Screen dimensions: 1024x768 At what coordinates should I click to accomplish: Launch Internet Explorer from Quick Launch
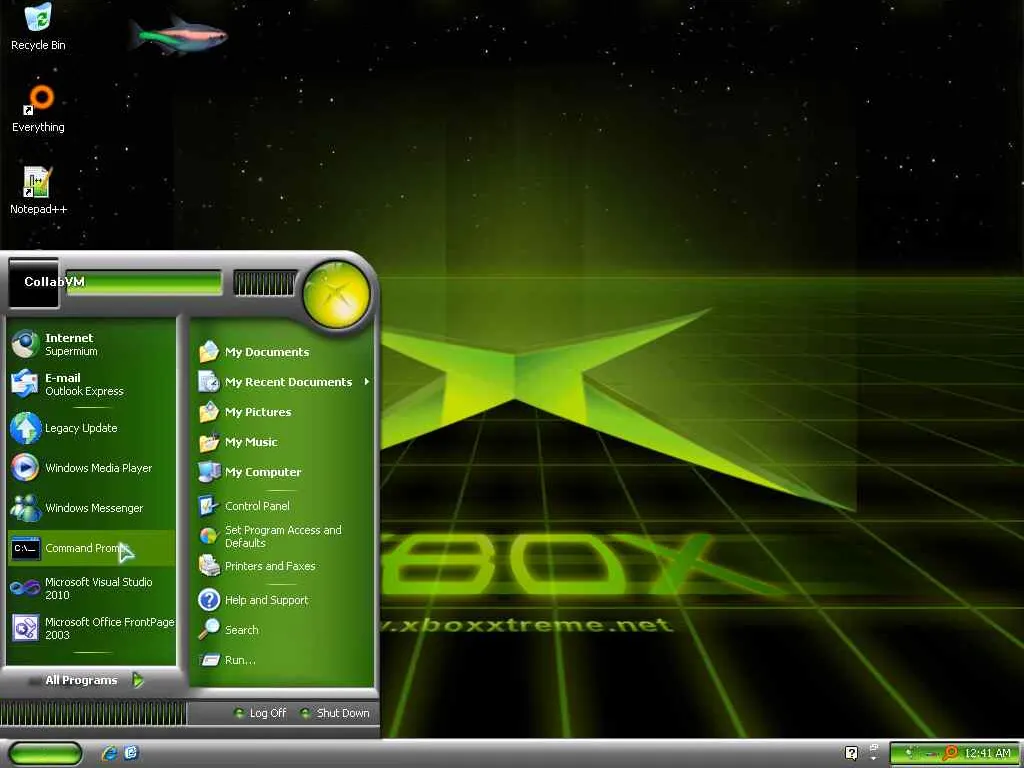pyautogui.click(x=109, y=754)
